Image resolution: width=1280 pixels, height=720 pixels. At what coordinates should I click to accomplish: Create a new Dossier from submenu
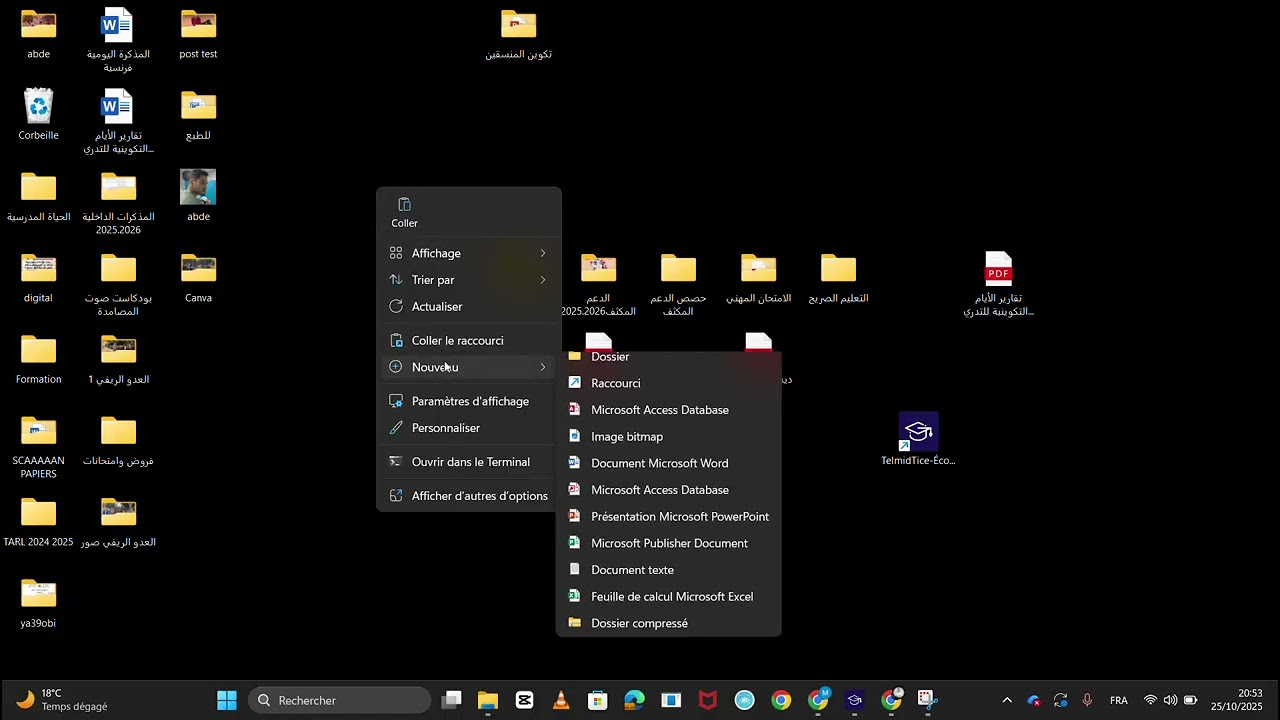click(x=668, y=357)
